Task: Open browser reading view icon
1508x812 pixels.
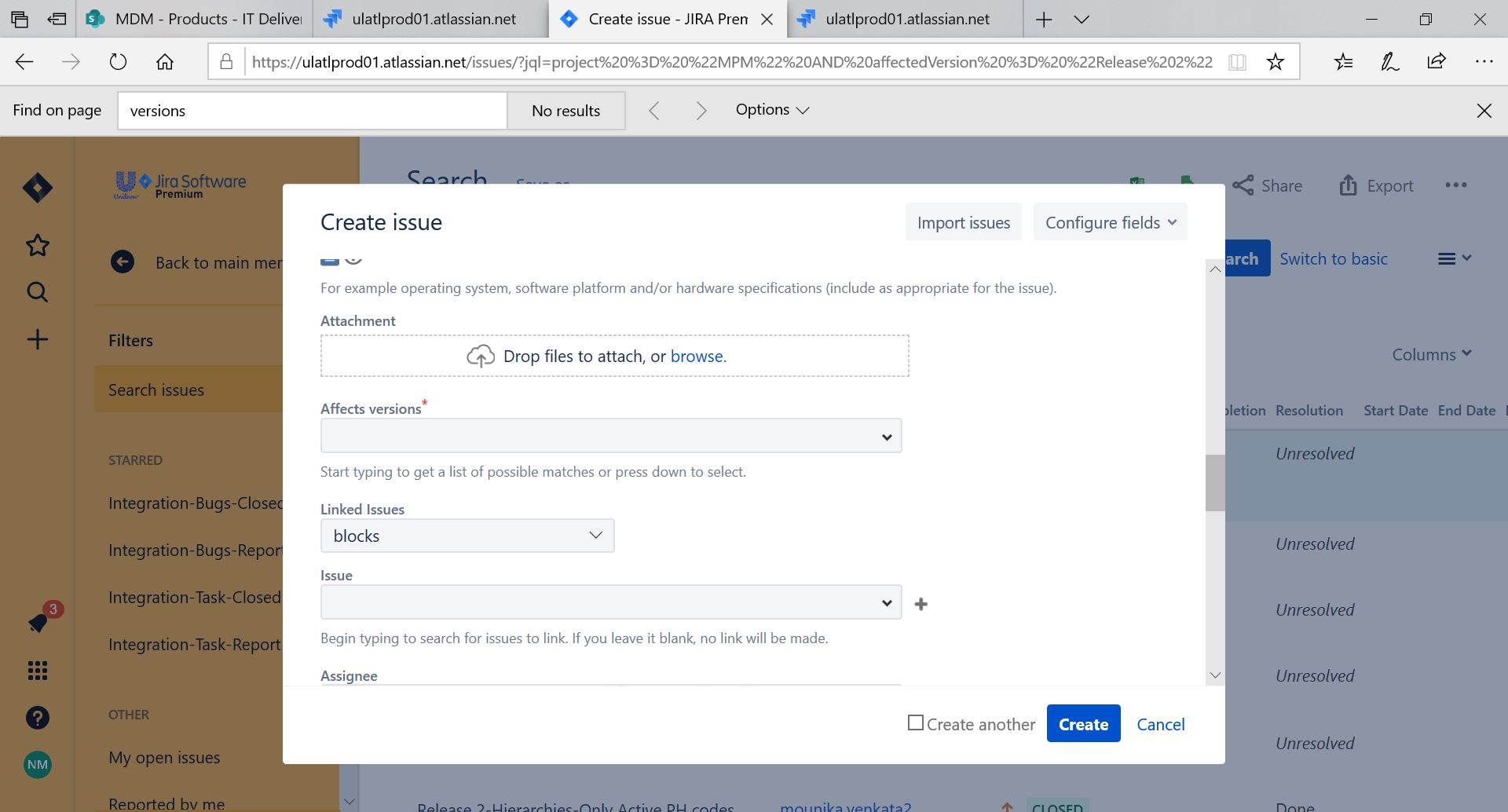Action: point(1237,62)
